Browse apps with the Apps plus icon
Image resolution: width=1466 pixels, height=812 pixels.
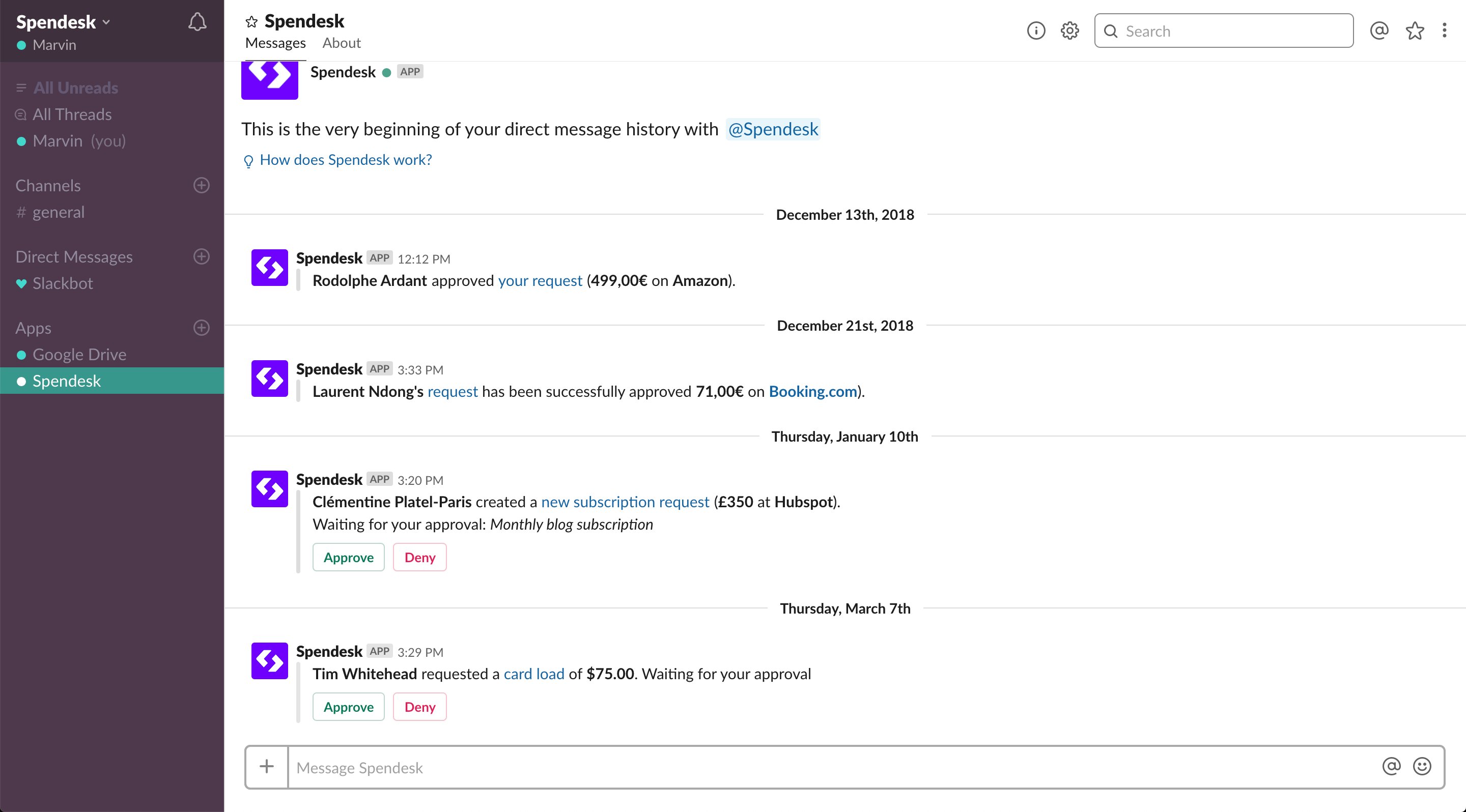202,328
